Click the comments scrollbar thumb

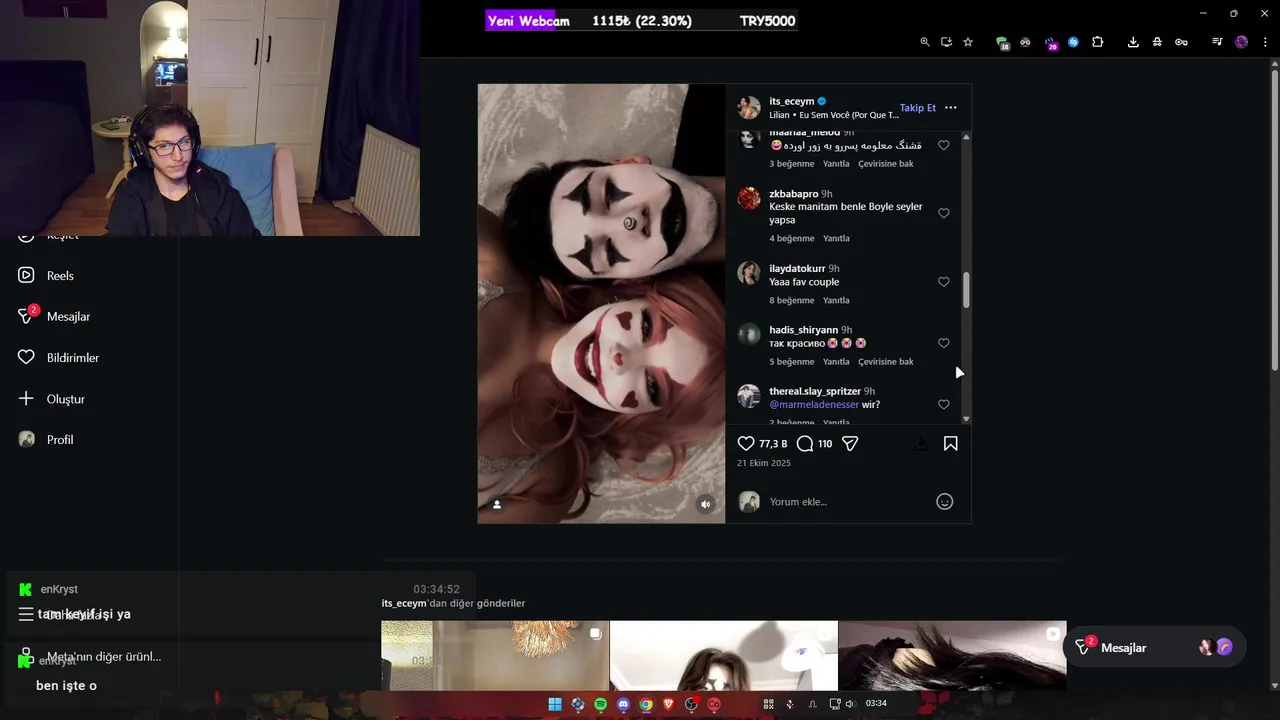(x=966, y=290)
